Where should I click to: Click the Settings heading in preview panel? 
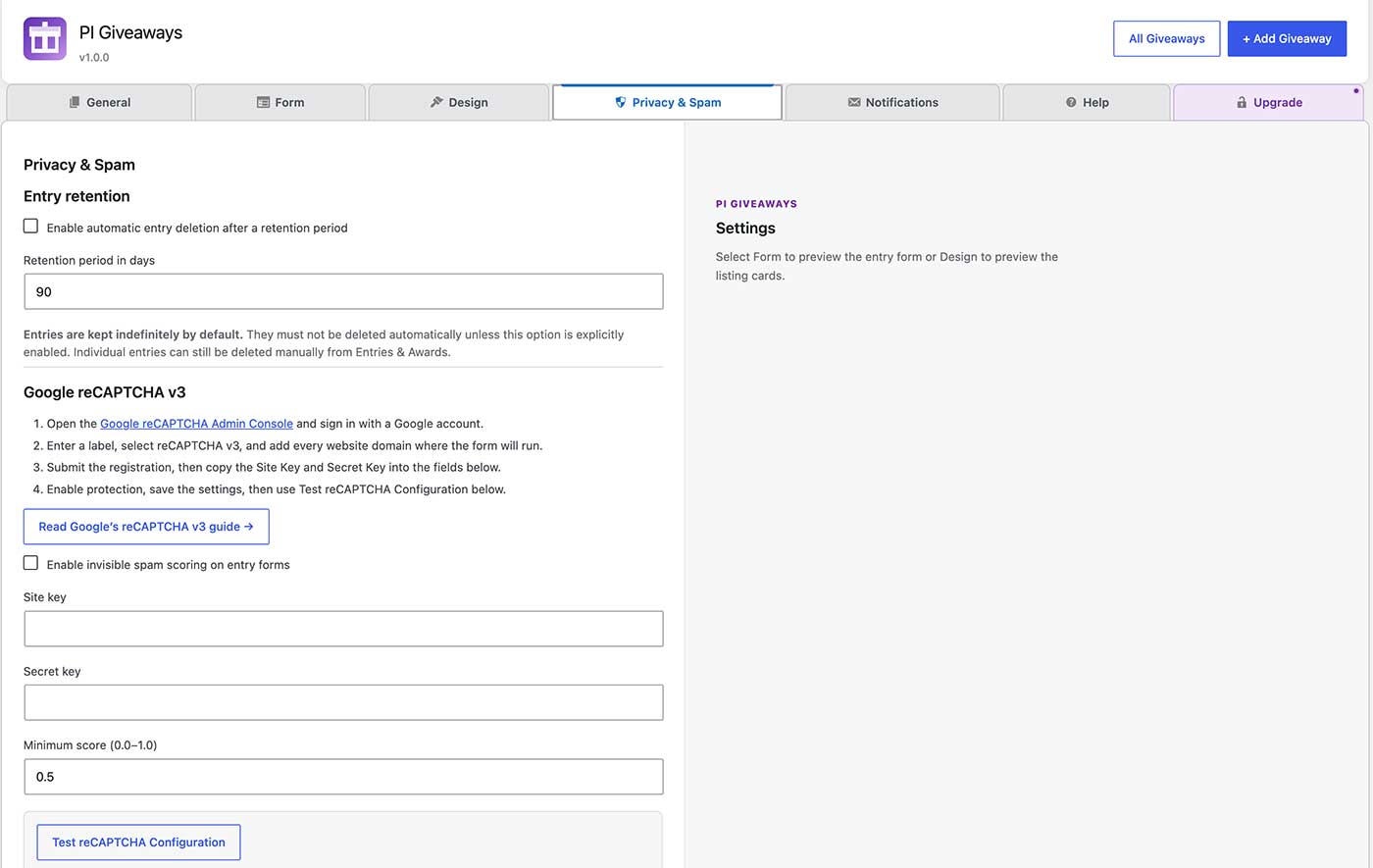pos(745,228)
